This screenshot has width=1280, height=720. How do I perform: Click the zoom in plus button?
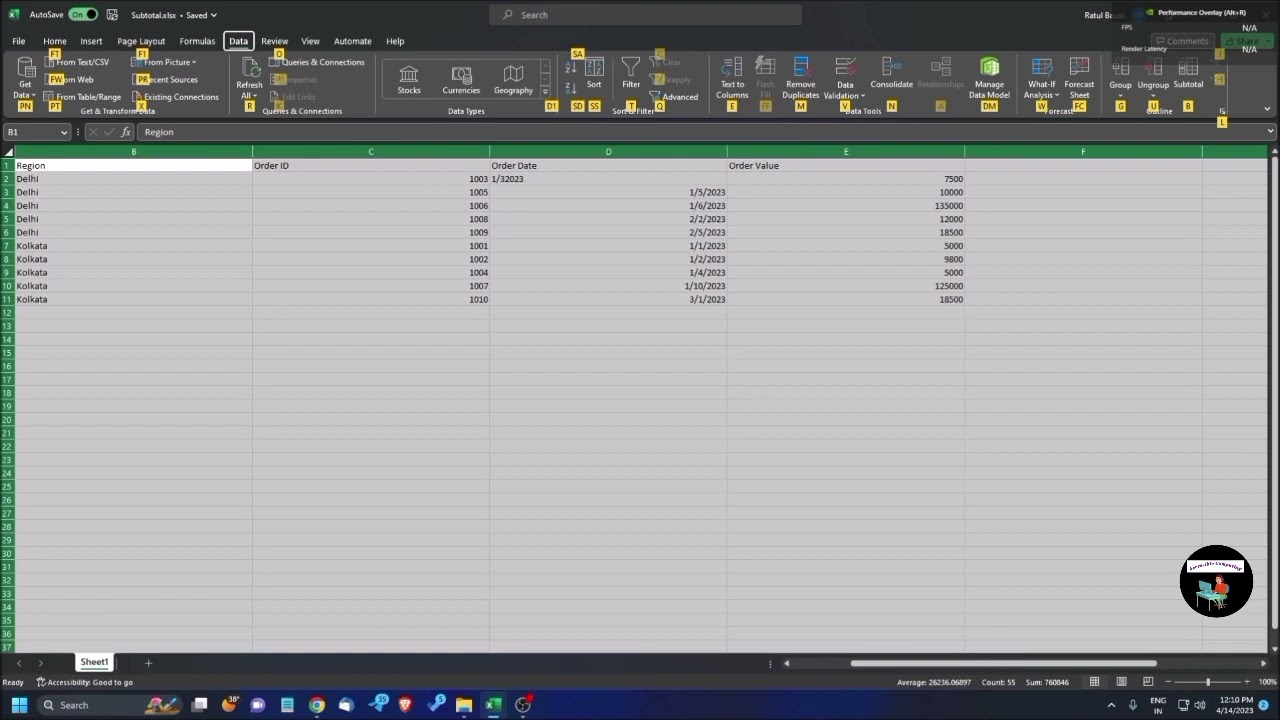(1246, 682)
